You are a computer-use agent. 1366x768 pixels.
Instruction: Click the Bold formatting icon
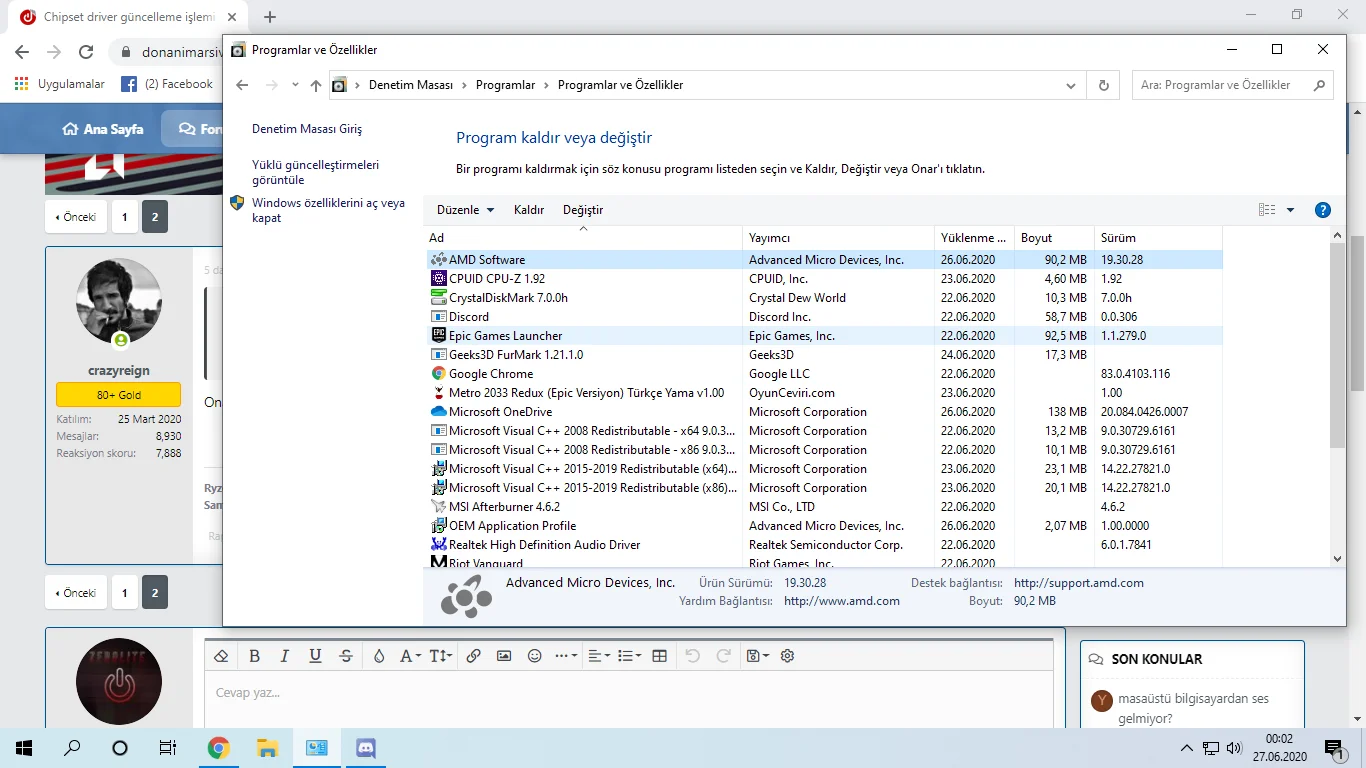tap(254, 656)
